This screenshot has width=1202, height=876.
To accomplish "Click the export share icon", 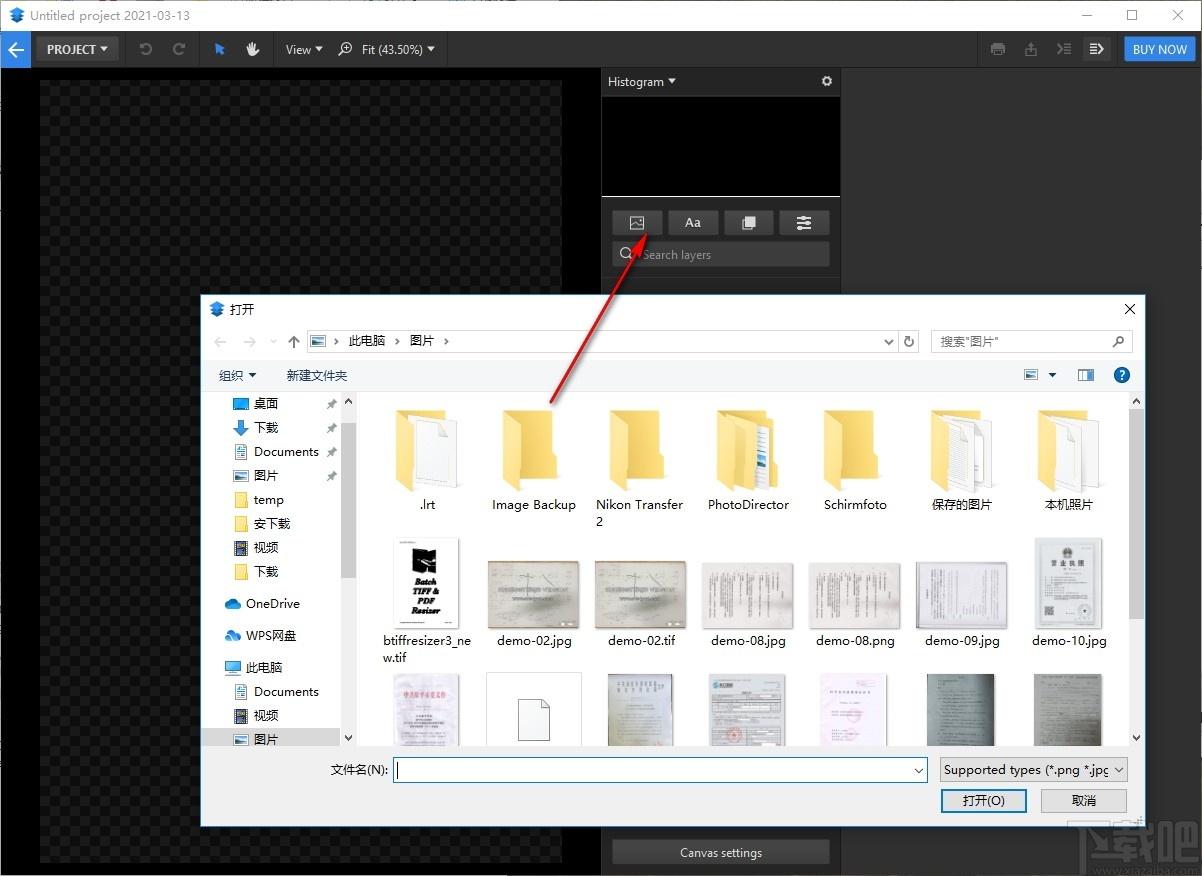I will point(1031,49).
